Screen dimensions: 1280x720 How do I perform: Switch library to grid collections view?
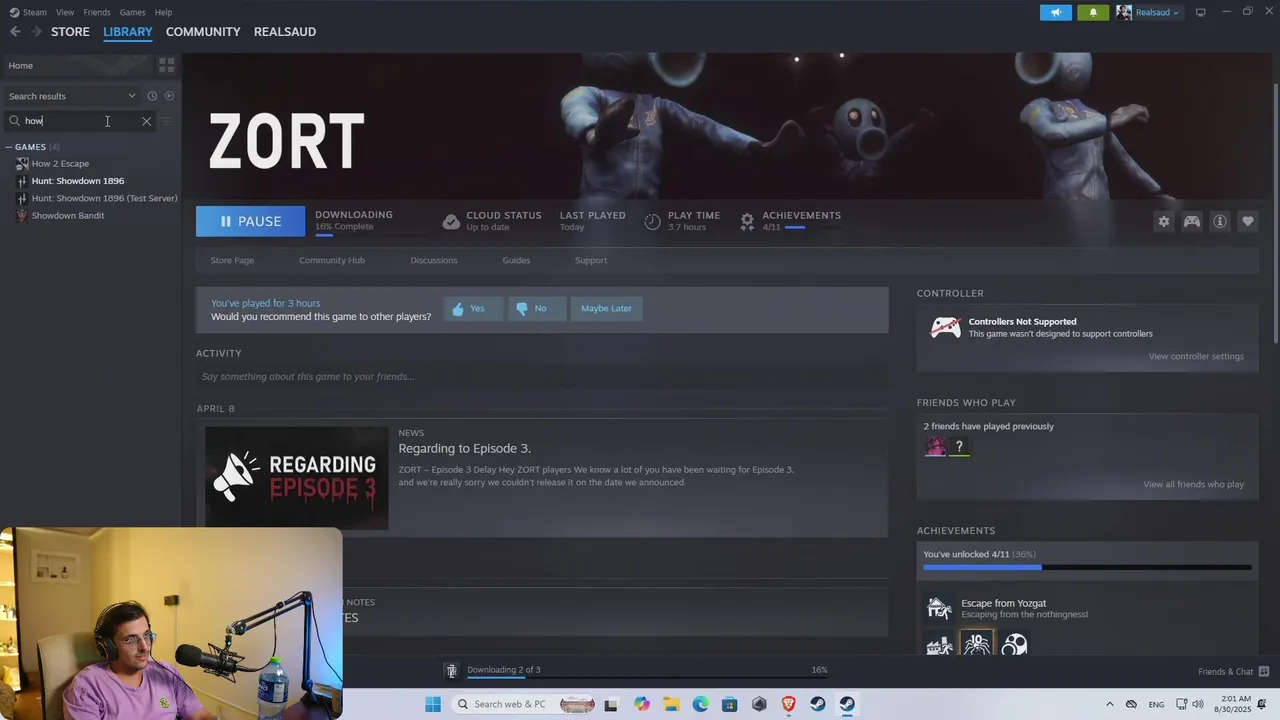[167, 65]
